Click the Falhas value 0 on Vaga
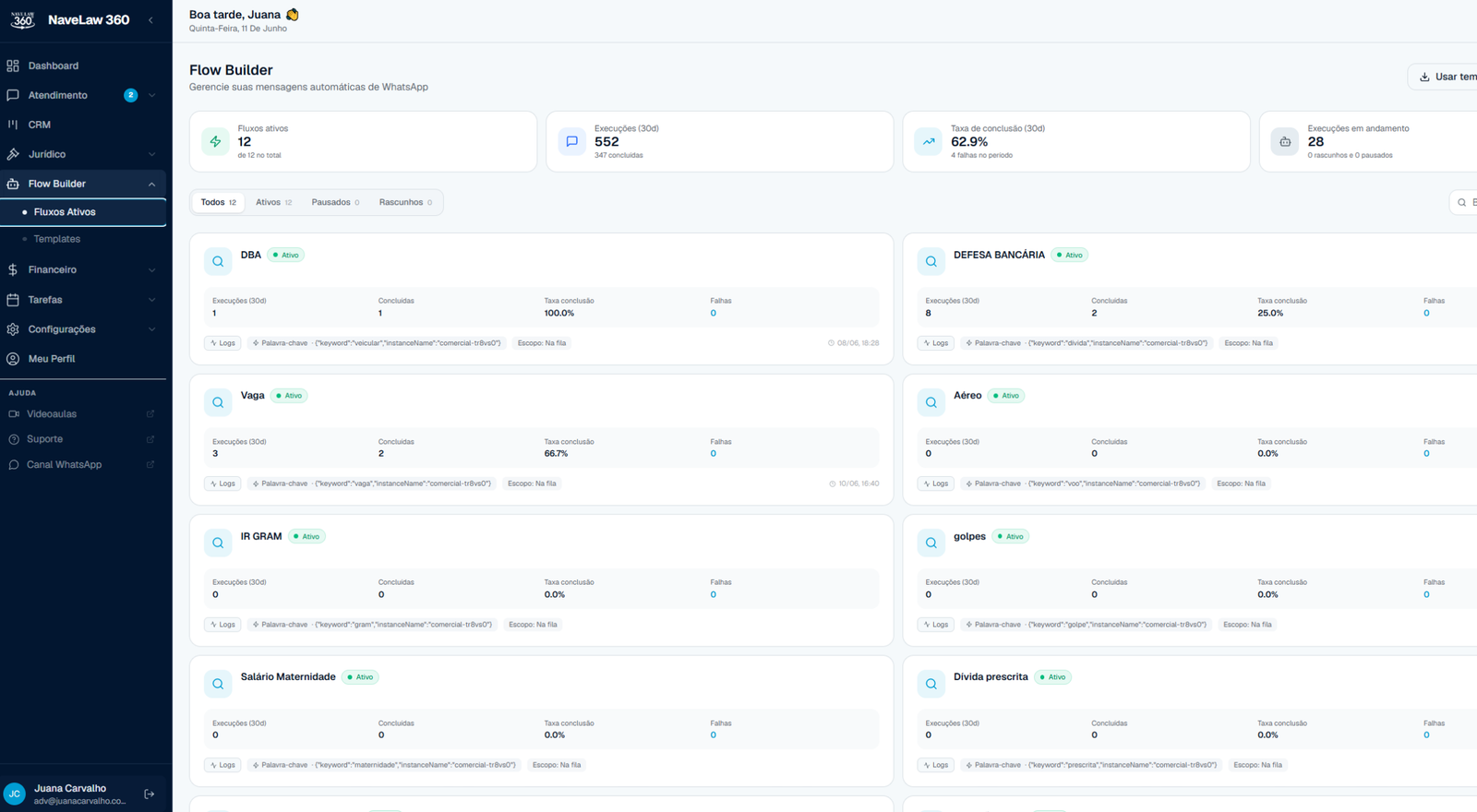 [x=713, y=454]
